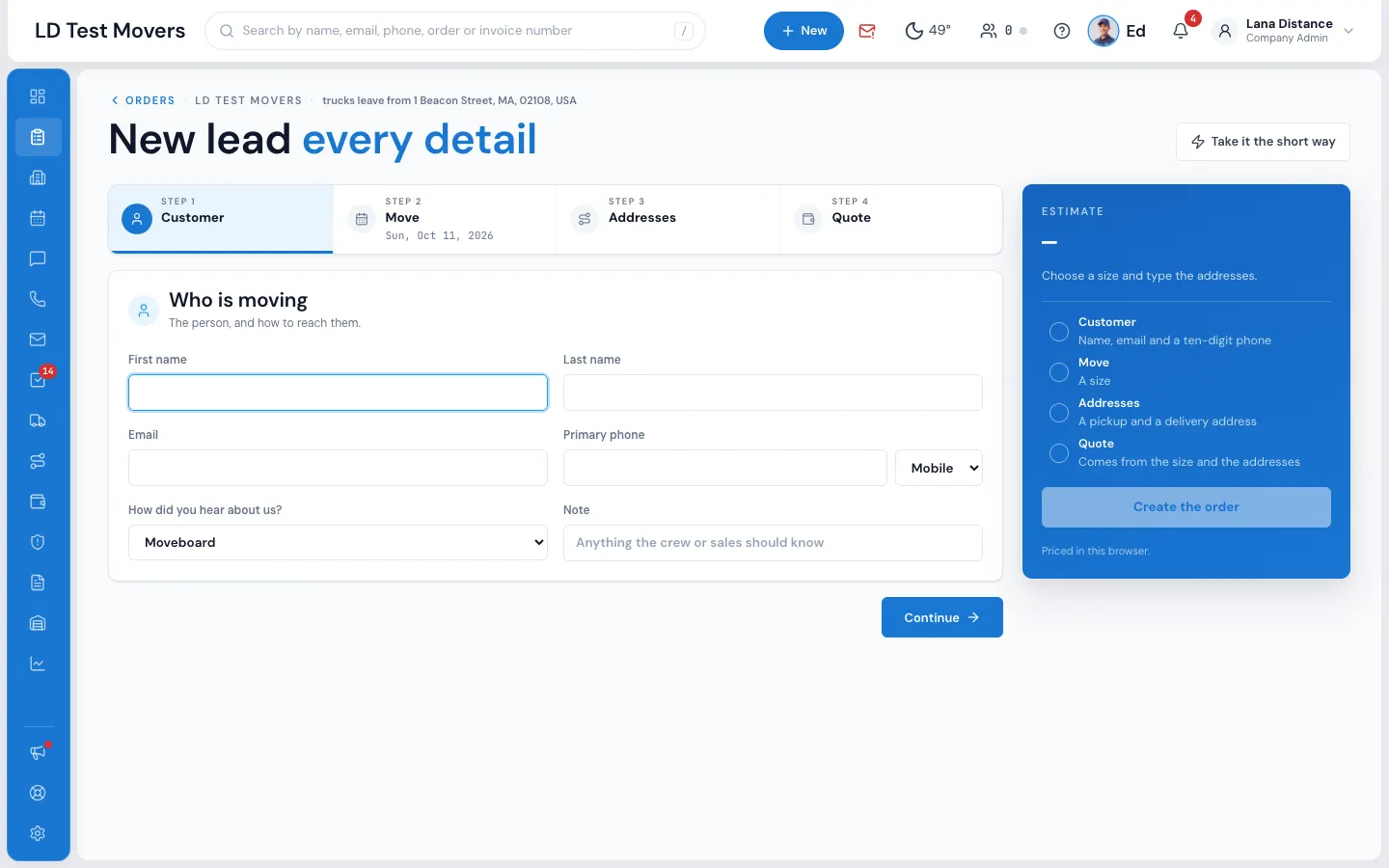
Task: Focus the Primary phone input field
Action: point(725,468)
